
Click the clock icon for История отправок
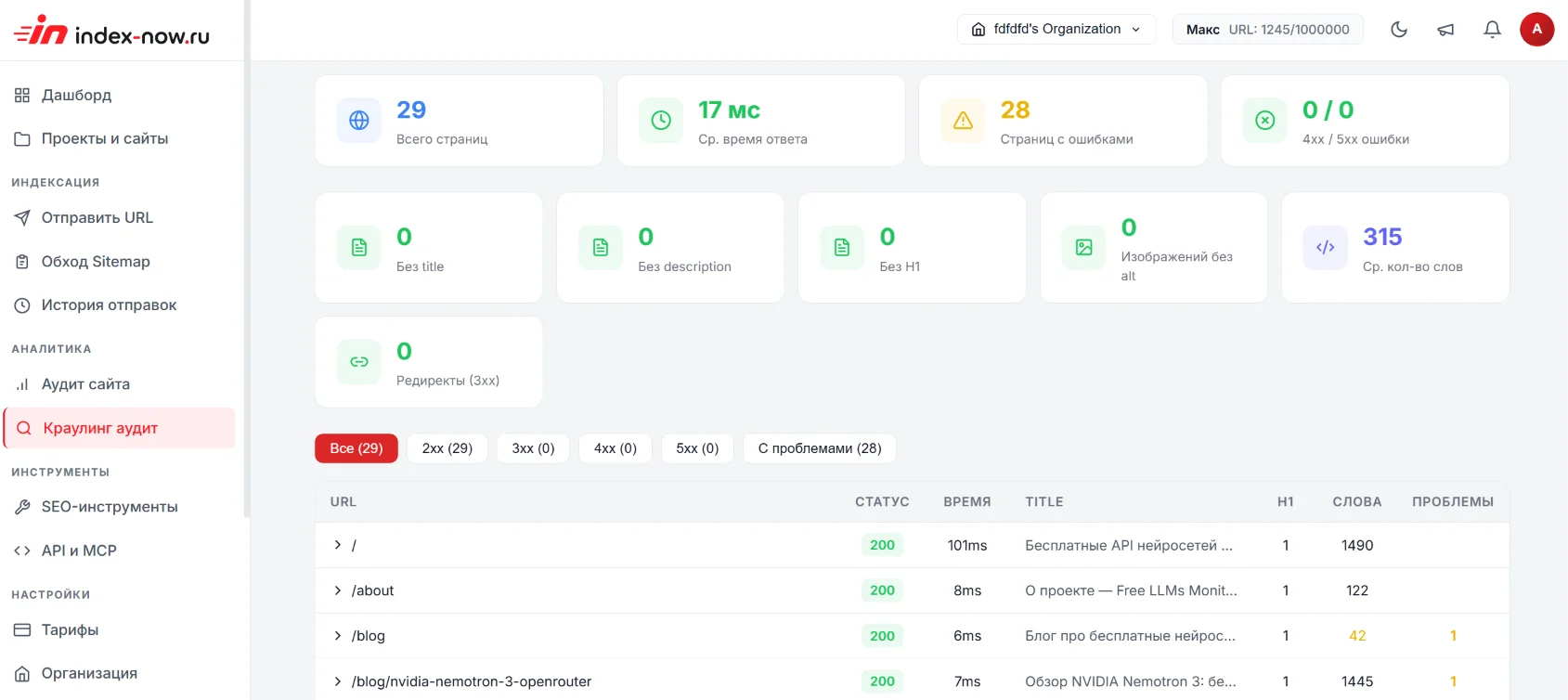[22, 305]
